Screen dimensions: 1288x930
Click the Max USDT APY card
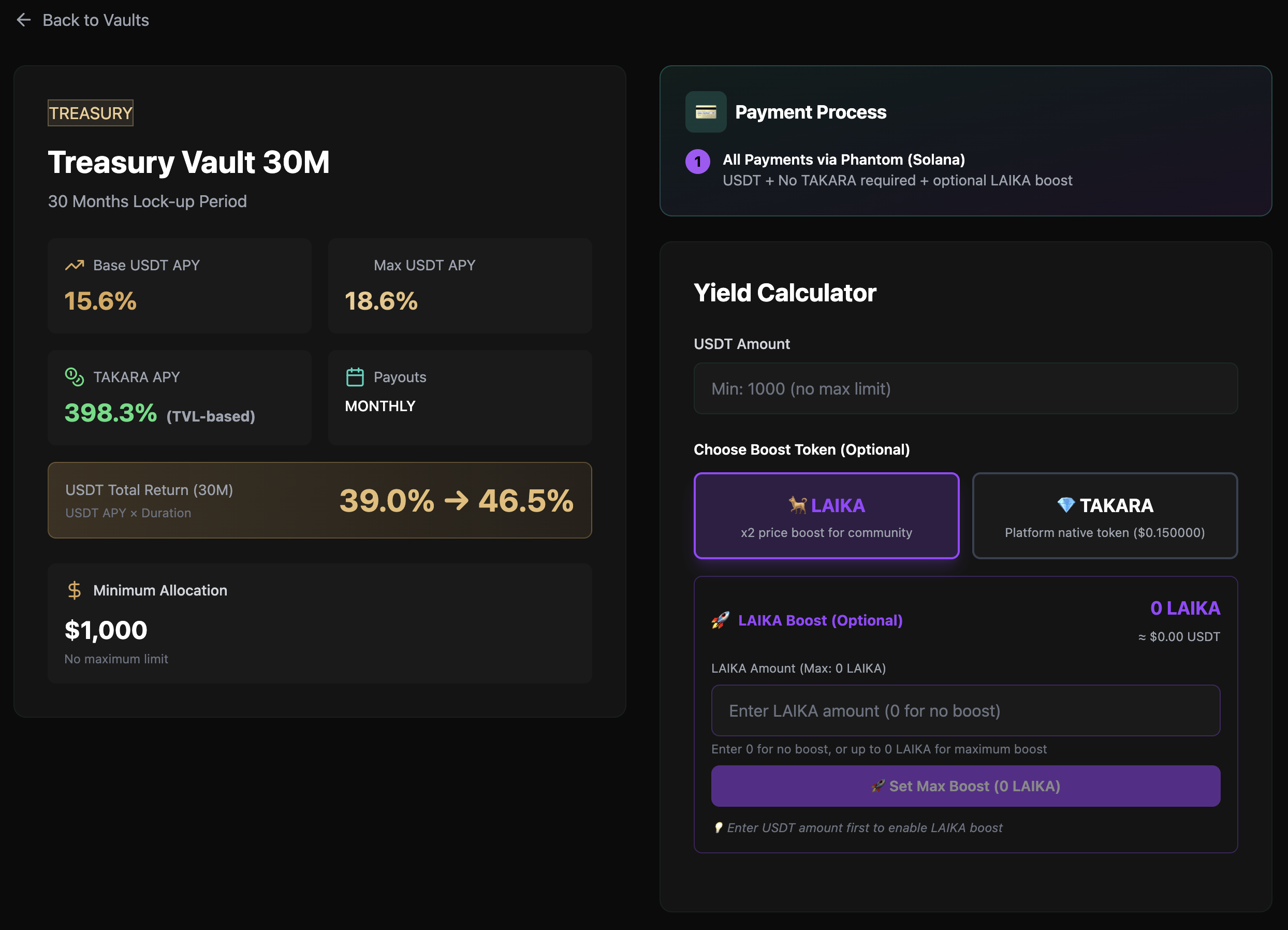(x=460, y=285)
